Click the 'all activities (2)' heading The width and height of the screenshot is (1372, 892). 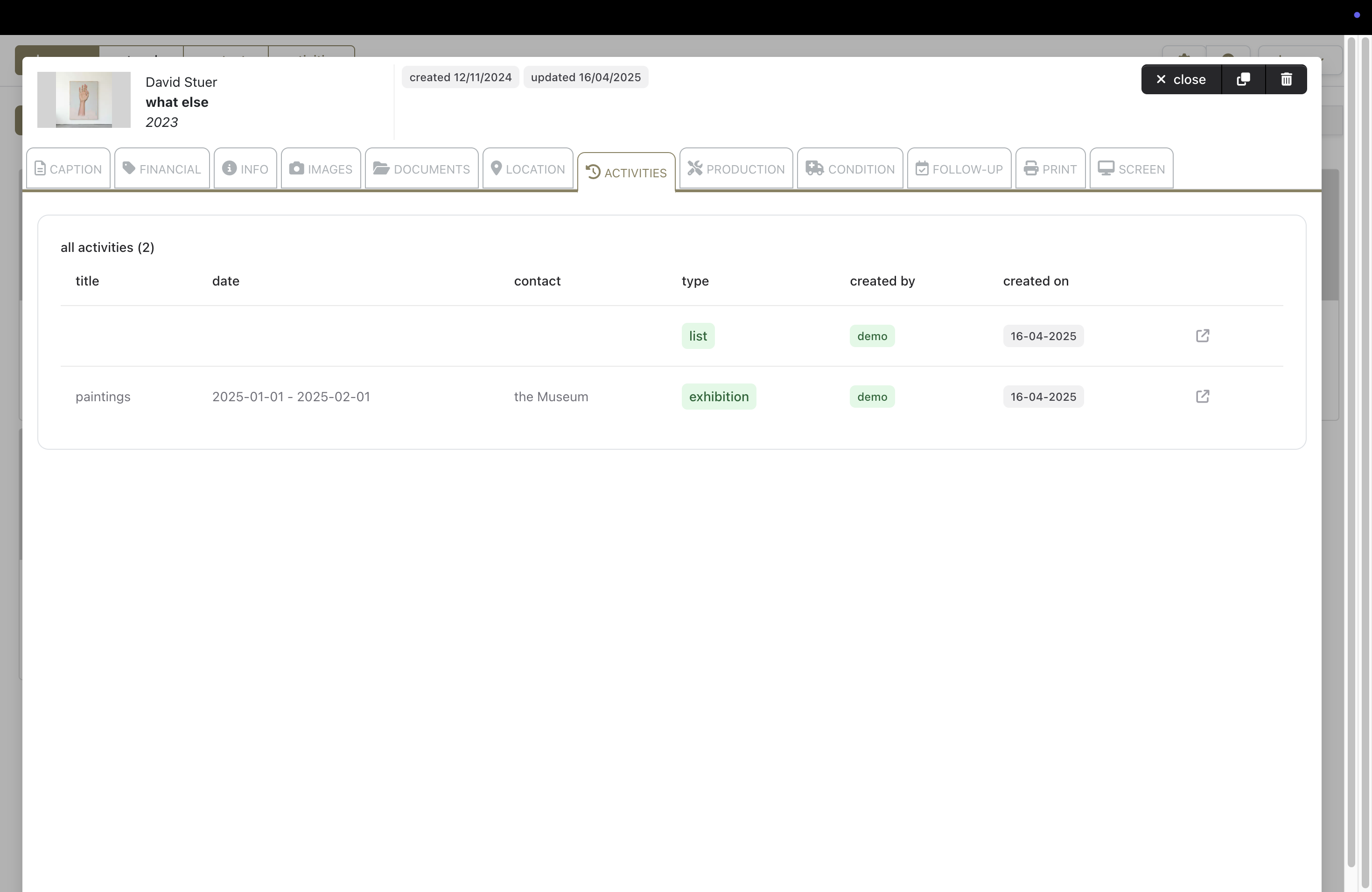[107, 247]
